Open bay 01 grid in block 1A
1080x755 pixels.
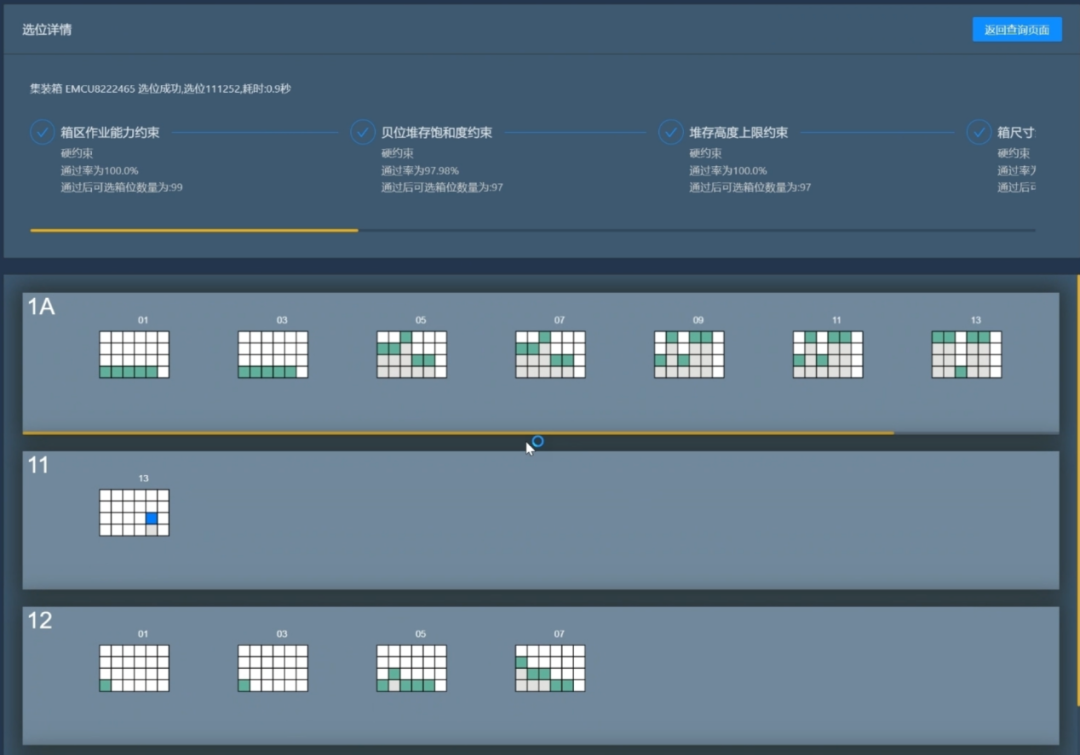[x=134, y=355]
